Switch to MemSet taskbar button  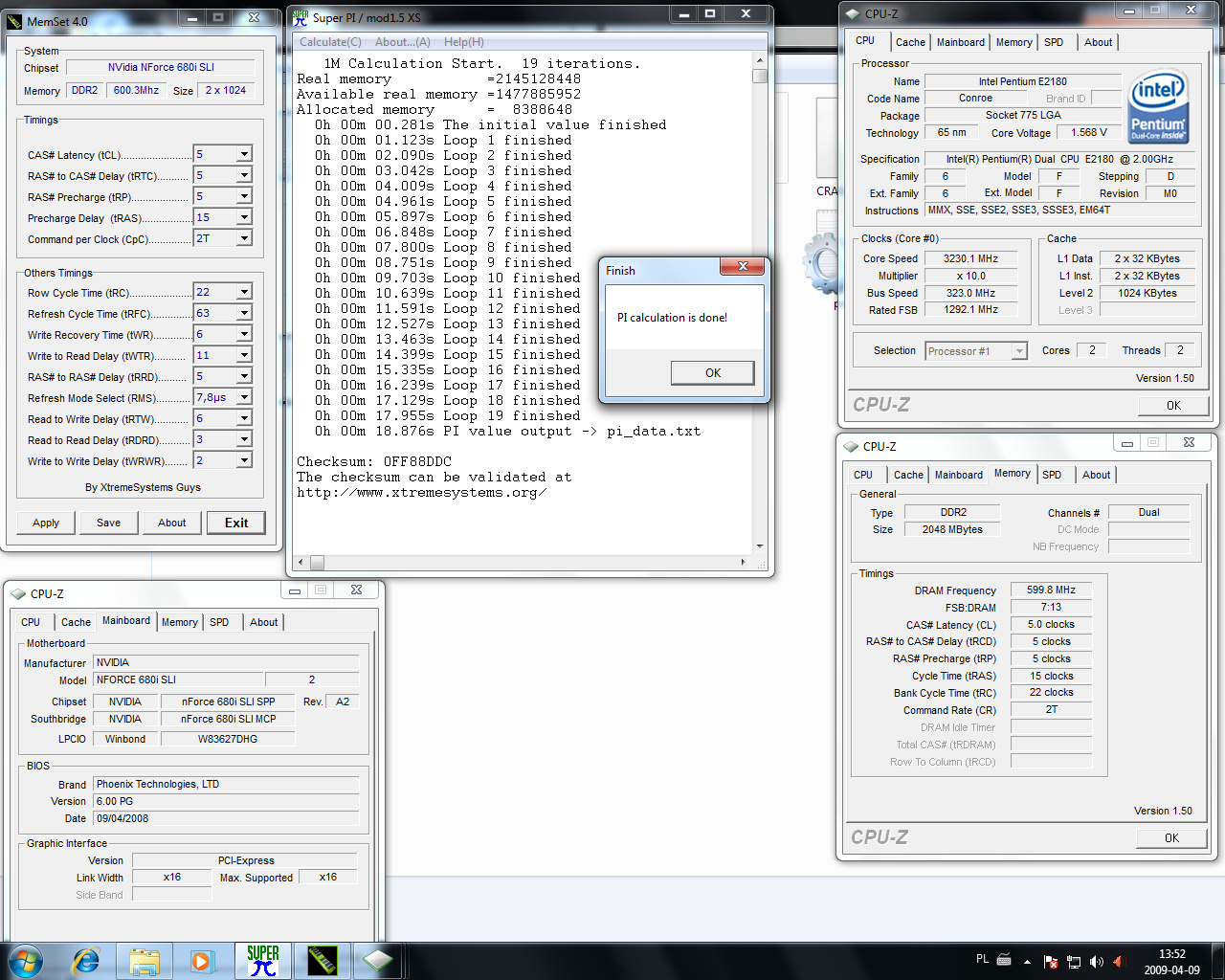click(322, 961)
